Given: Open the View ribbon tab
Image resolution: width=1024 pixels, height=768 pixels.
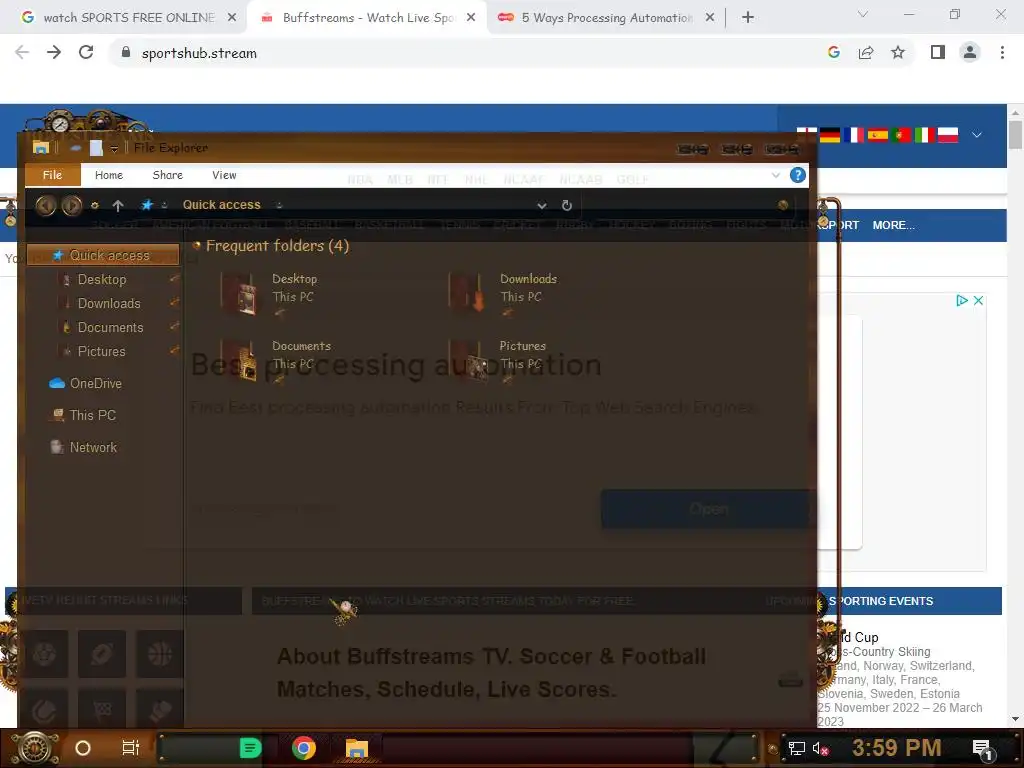Looking at the screenshot, I should pos(224,175).
